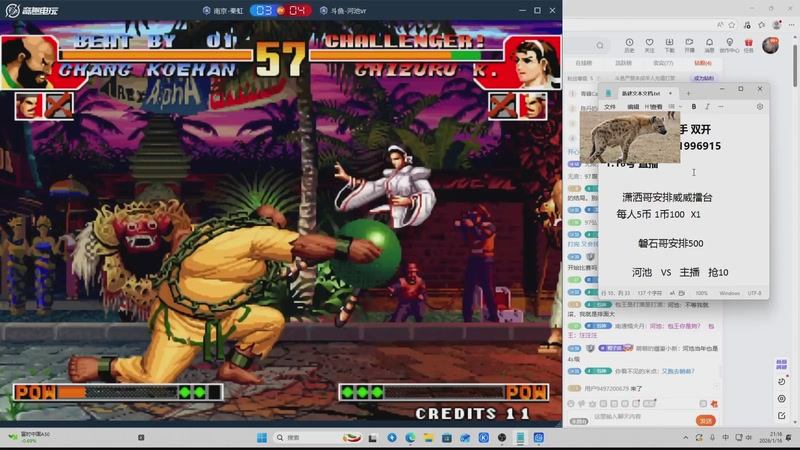Open the chat emoji smiley icon
This screenshot has width=800, height=450.
(x=571, y=404)
